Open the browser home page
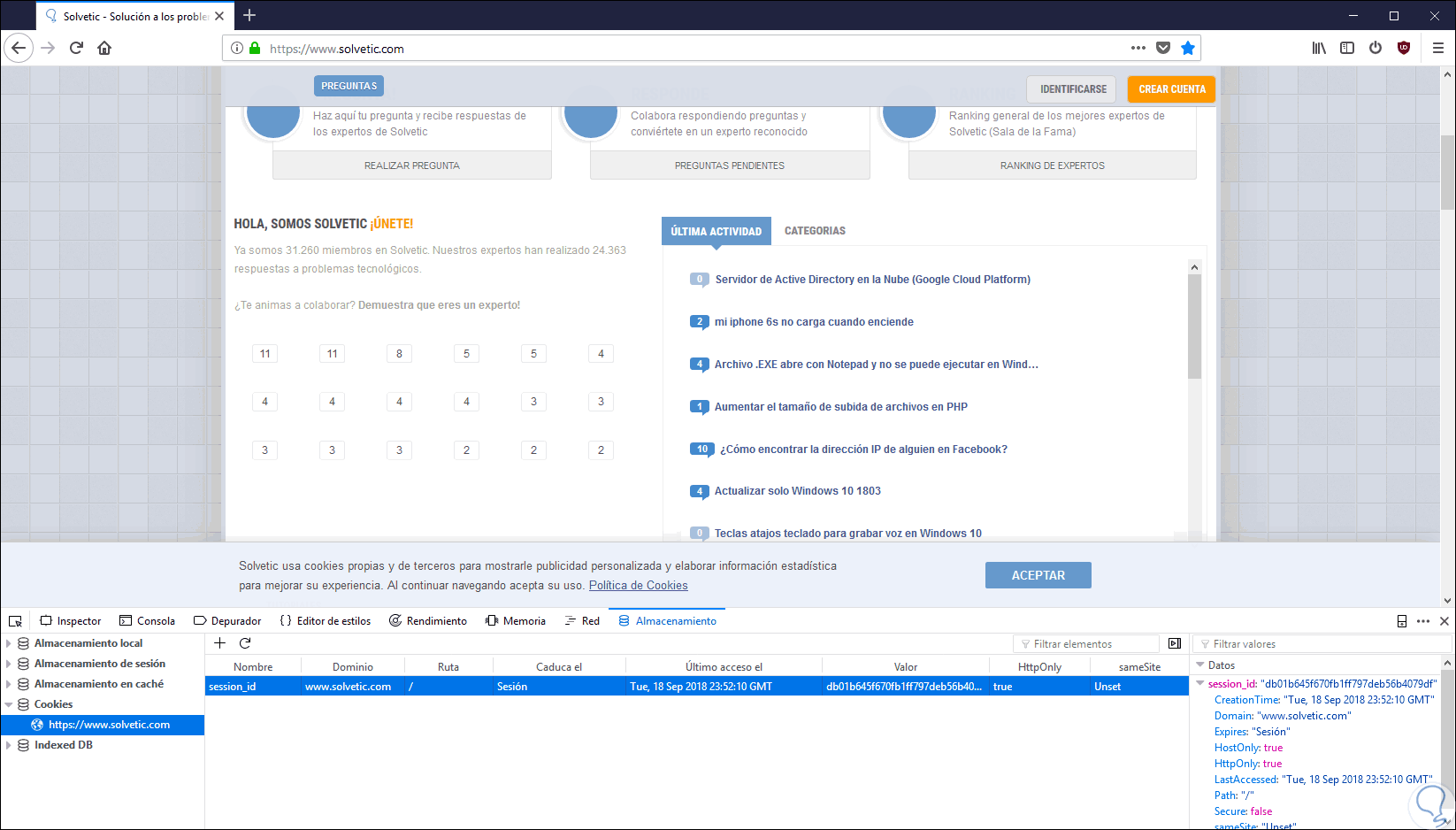Viewport: 1456px width, 830px height. (x=104, y=48)
